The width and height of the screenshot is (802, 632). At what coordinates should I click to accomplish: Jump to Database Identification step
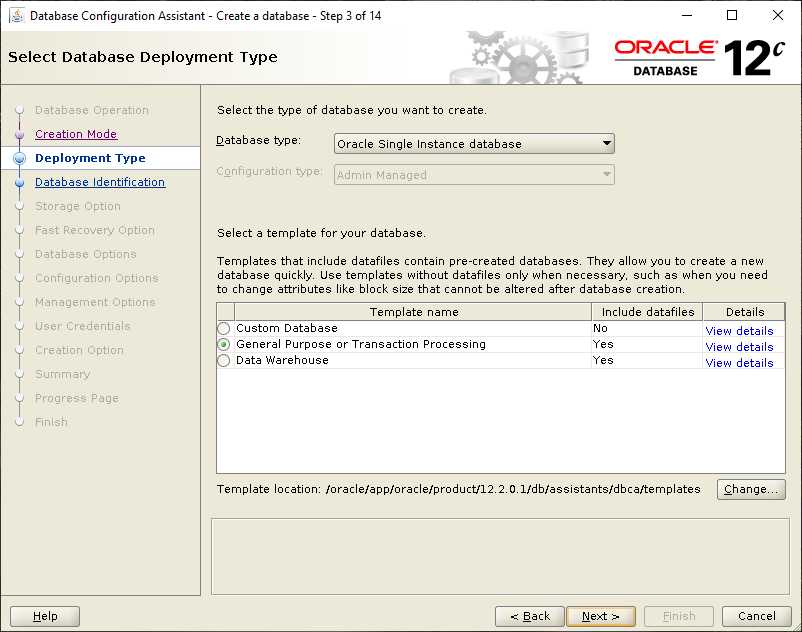[x=100, y=182]
